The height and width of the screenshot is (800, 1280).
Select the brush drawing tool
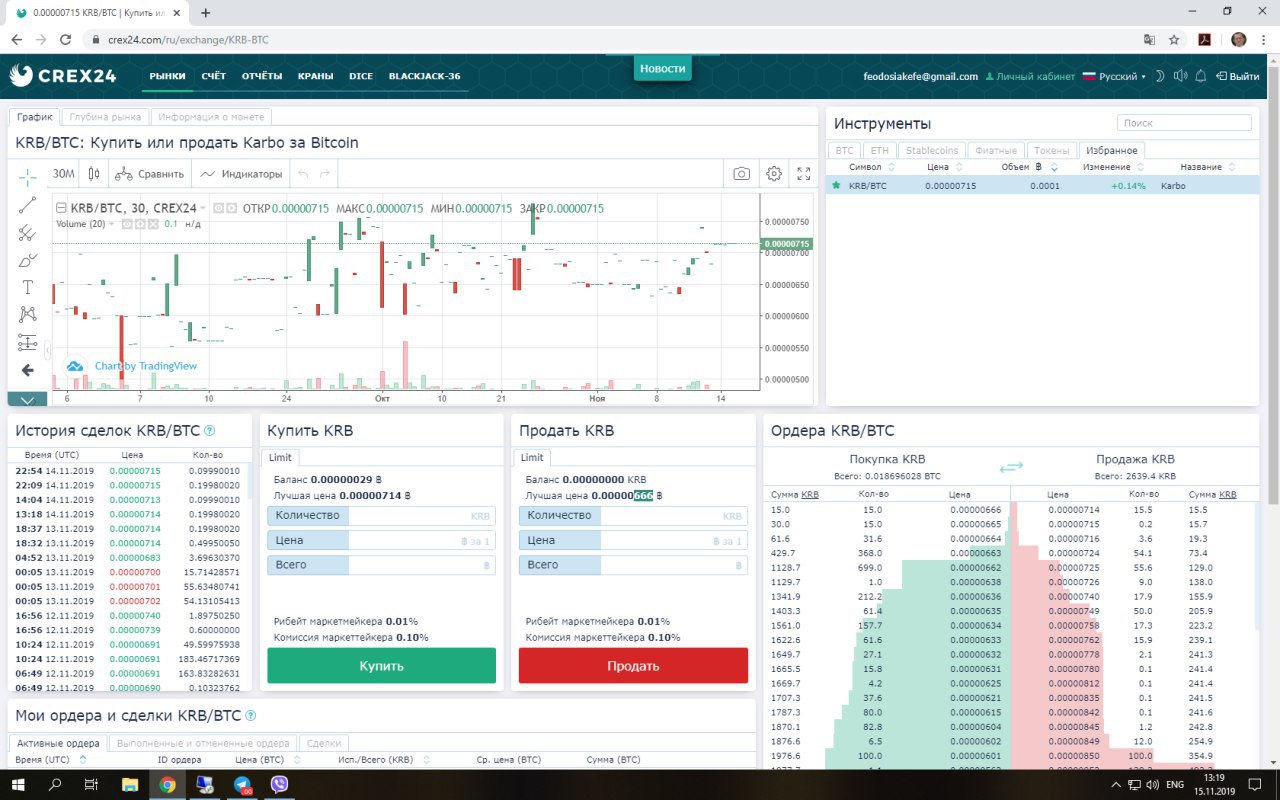pyautogui.click(x=28, y=260)
